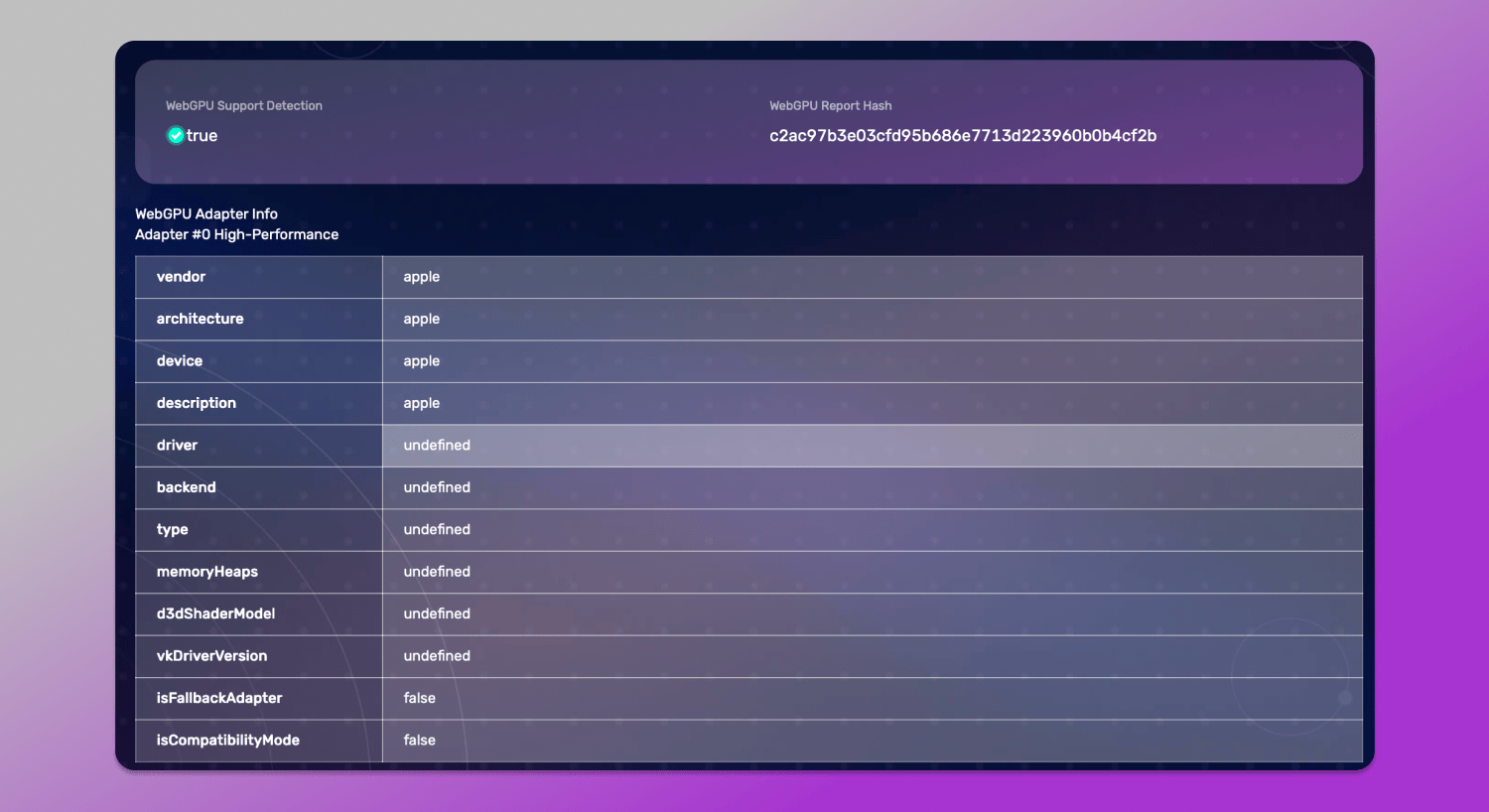Image resolution: width=1489 pixels, height=812 pixels.
Task: Select false in the isFallbackAdapter row
Action: coord(419,698)
